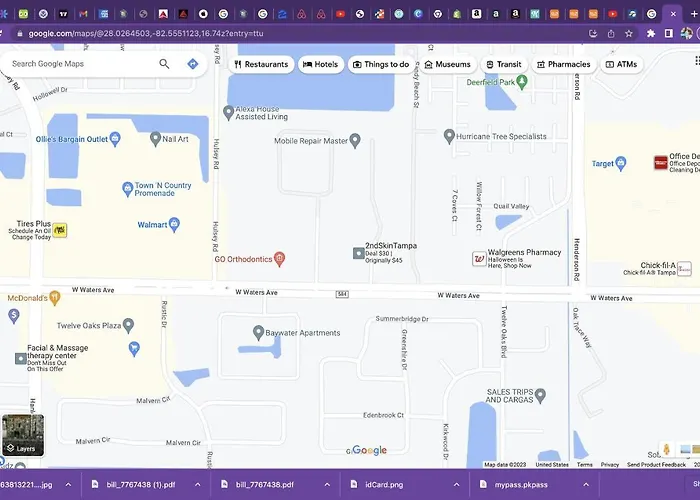The width and height of the screenshot is (700, 500).
Task: Bookmark page with star icon
Action: tap(629, 33)
